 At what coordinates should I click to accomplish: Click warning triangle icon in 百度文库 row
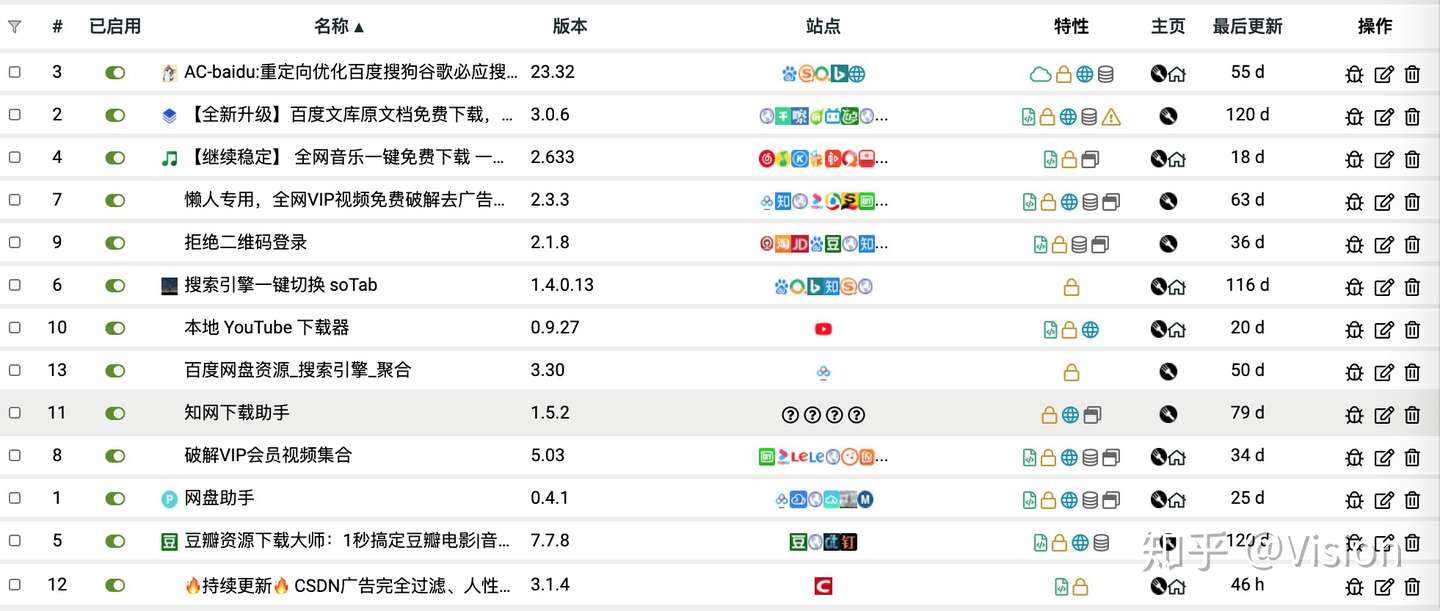pos(1111,117)
